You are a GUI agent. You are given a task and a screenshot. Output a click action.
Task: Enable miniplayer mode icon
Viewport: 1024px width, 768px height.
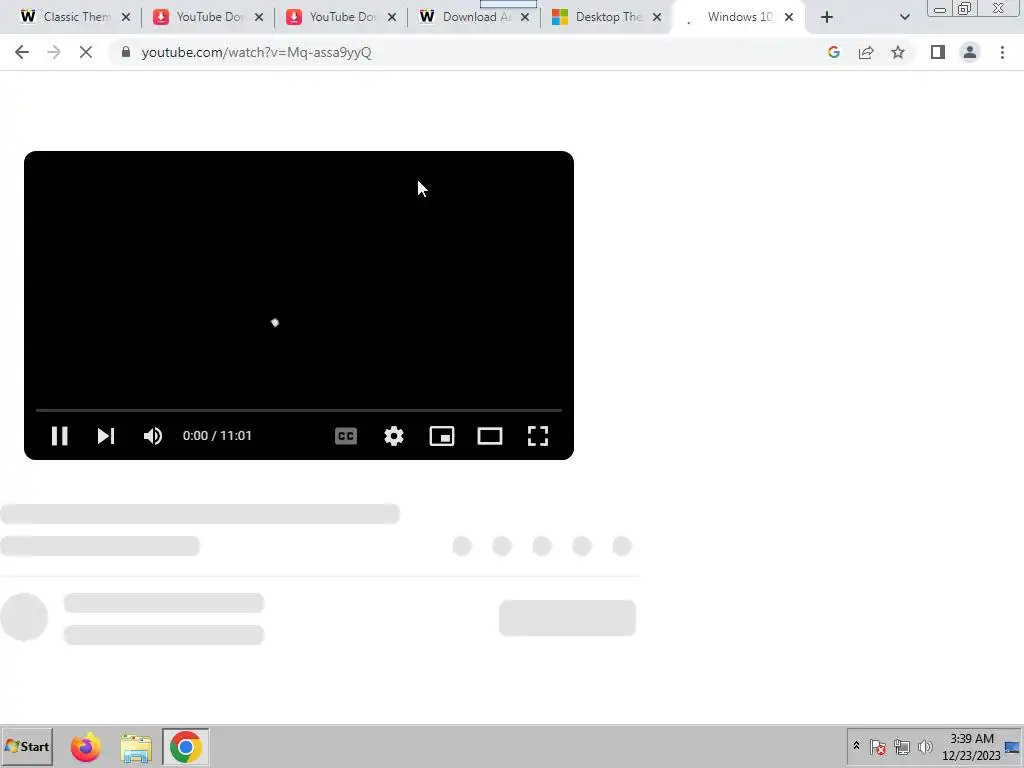tap(442, 436)
